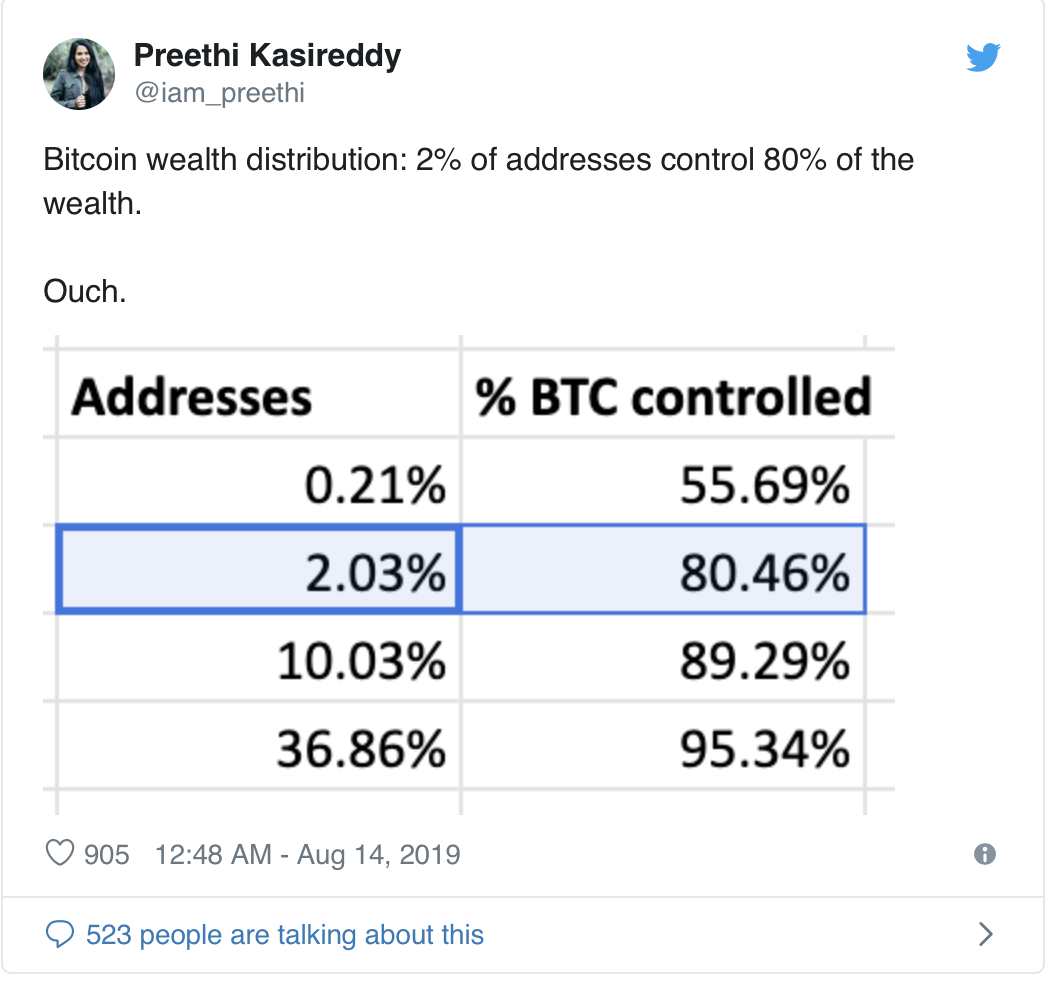This screenshot has width=1050, height=996.
Task: Click the Addresses column header
Action: point(192,397)
